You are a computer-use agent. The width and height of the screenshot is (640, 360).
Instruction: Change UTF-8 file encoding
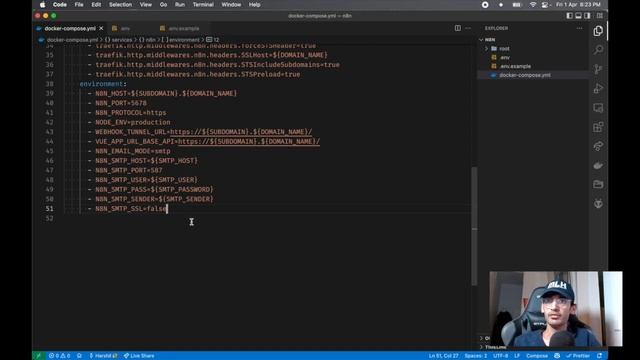(x=500, y=356)
